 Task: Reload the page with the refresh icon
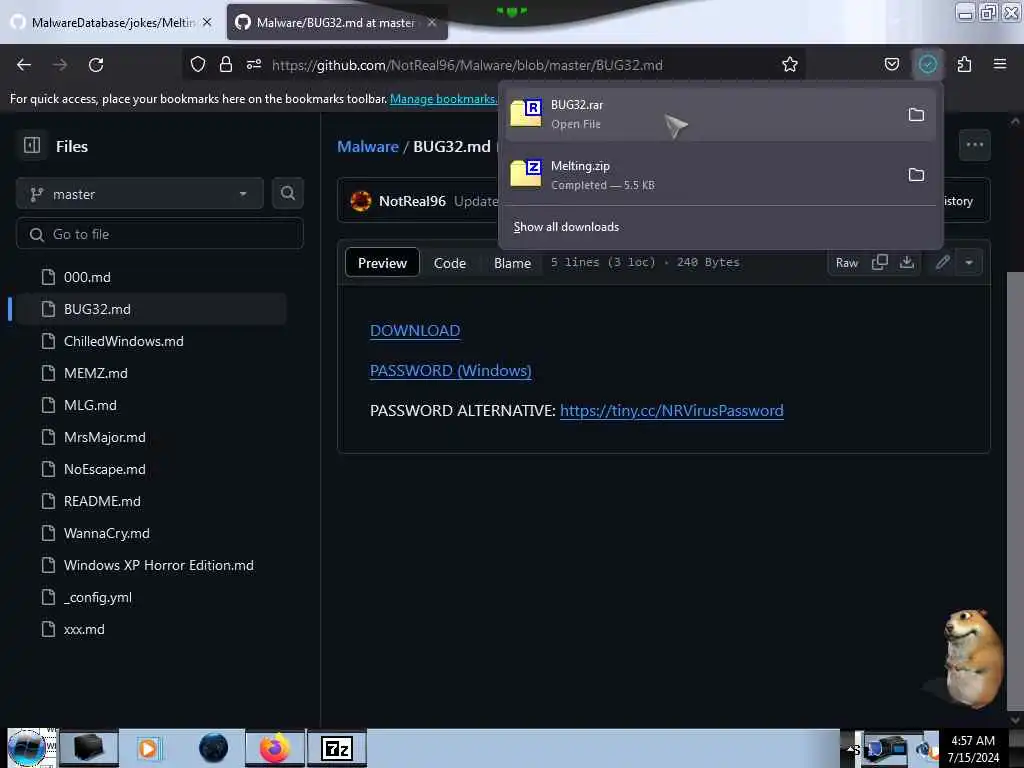tap(96, 65)
